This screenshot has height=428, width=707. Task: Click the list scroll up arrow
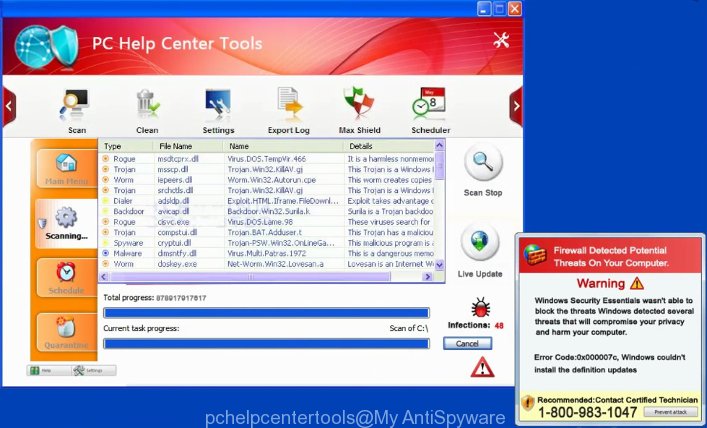(x=440, y=145)
